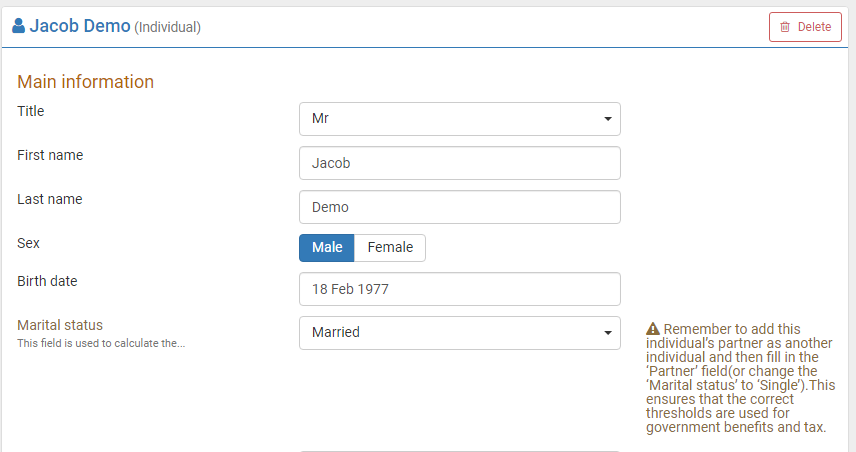Click the person icon beside Jacob Demo
Viewport: 856px width, 452px height.
pos(19,27)
